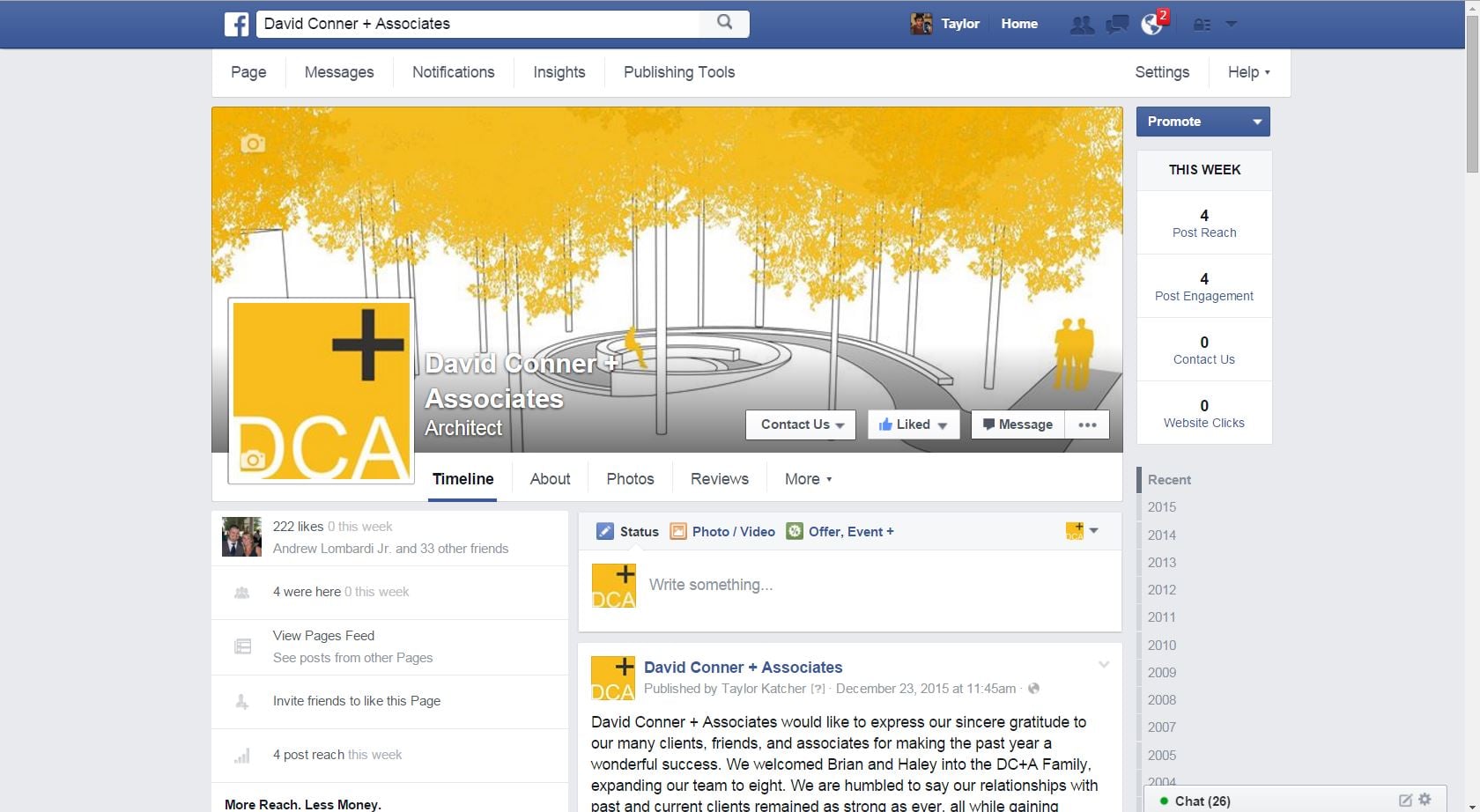Open the Messages tab
Screen dimensions: 1480x812
339,72
